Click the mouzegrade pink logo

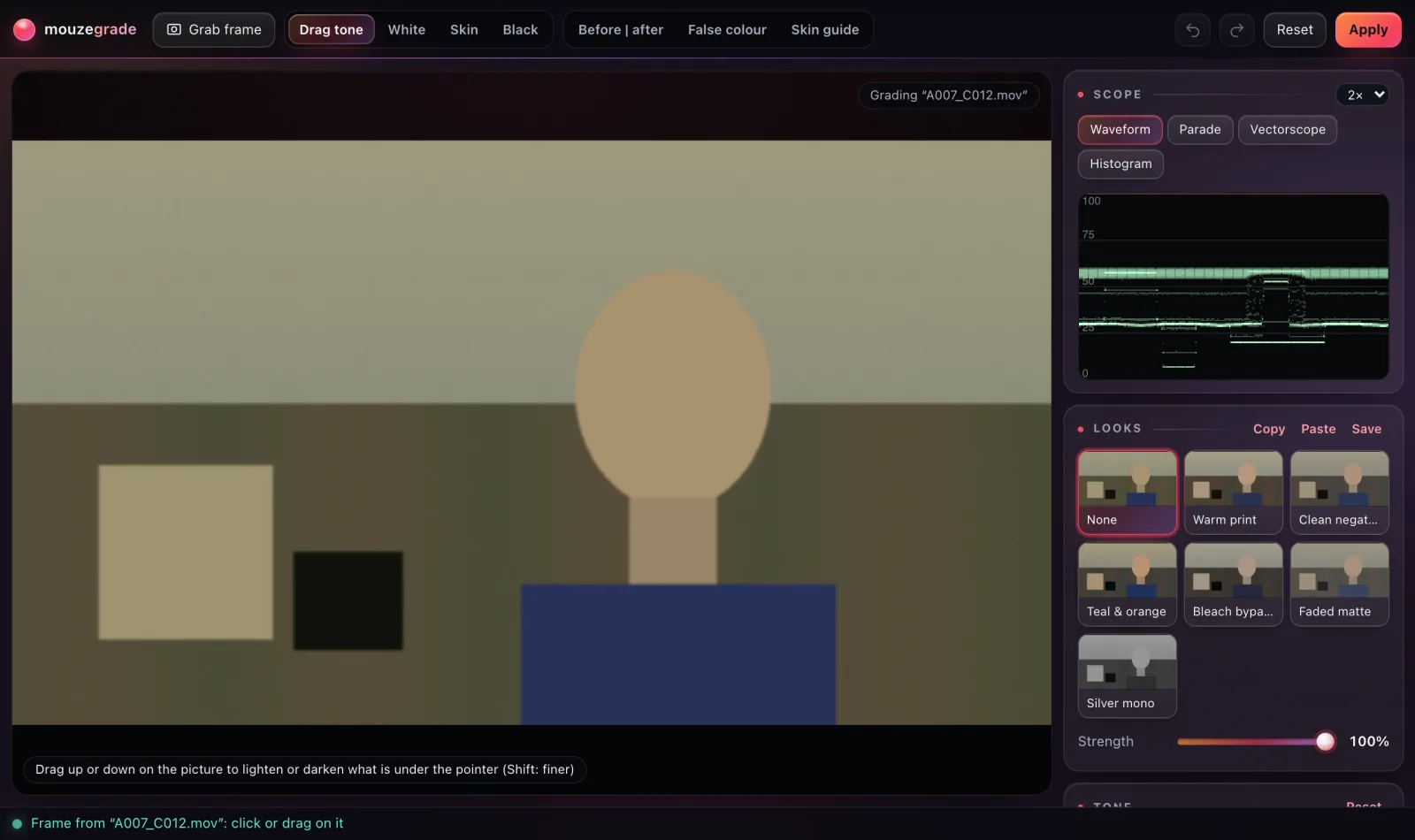[25, 30]
